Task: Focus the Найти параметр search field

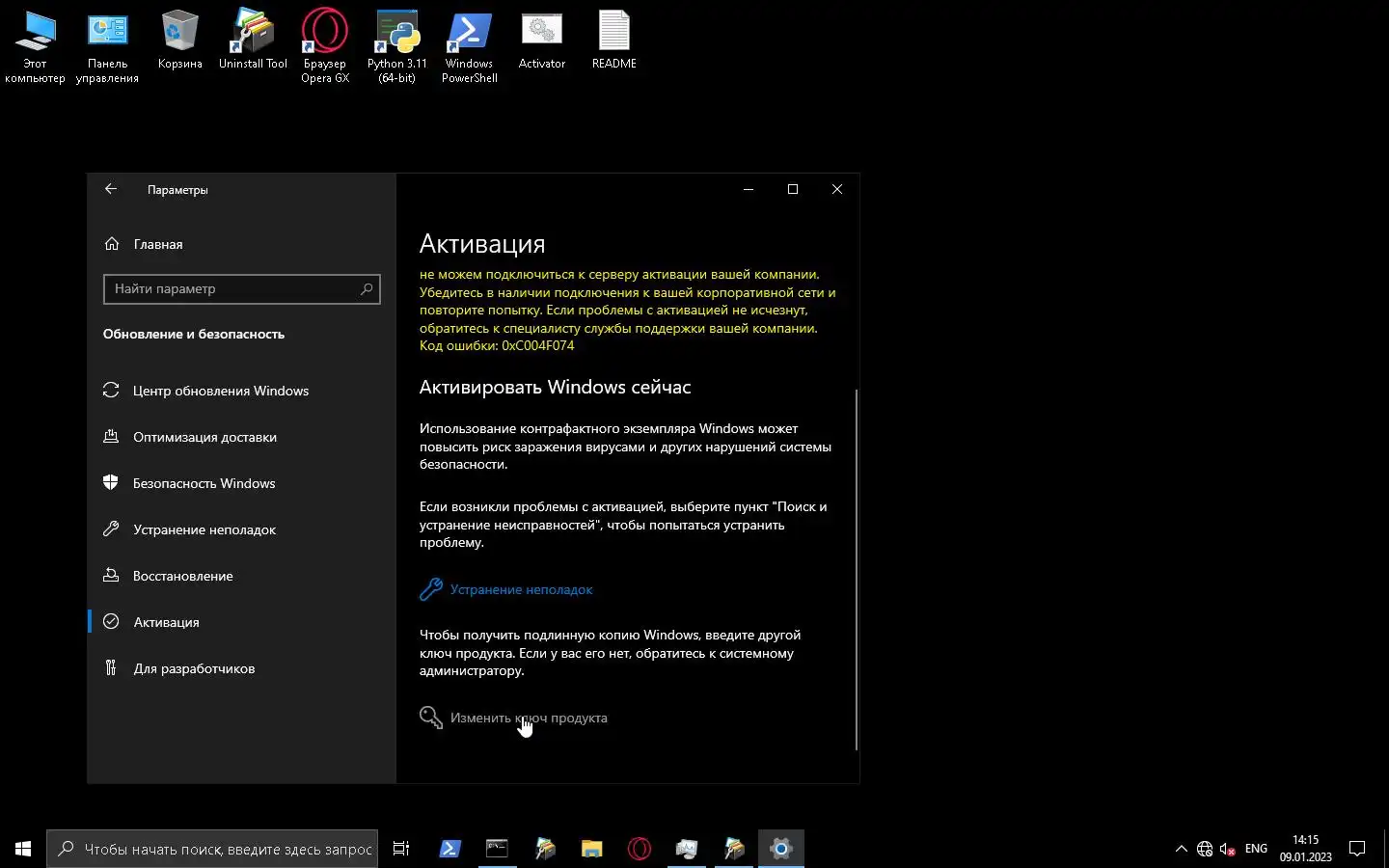Action: pos(241,288)
